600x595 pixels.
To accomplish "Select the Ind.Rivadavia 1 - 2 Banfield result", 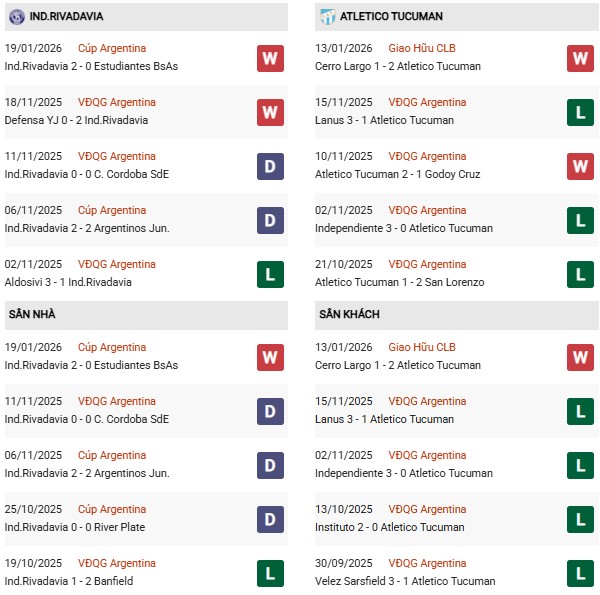I will pyautogui.click(x=69, y=581).
